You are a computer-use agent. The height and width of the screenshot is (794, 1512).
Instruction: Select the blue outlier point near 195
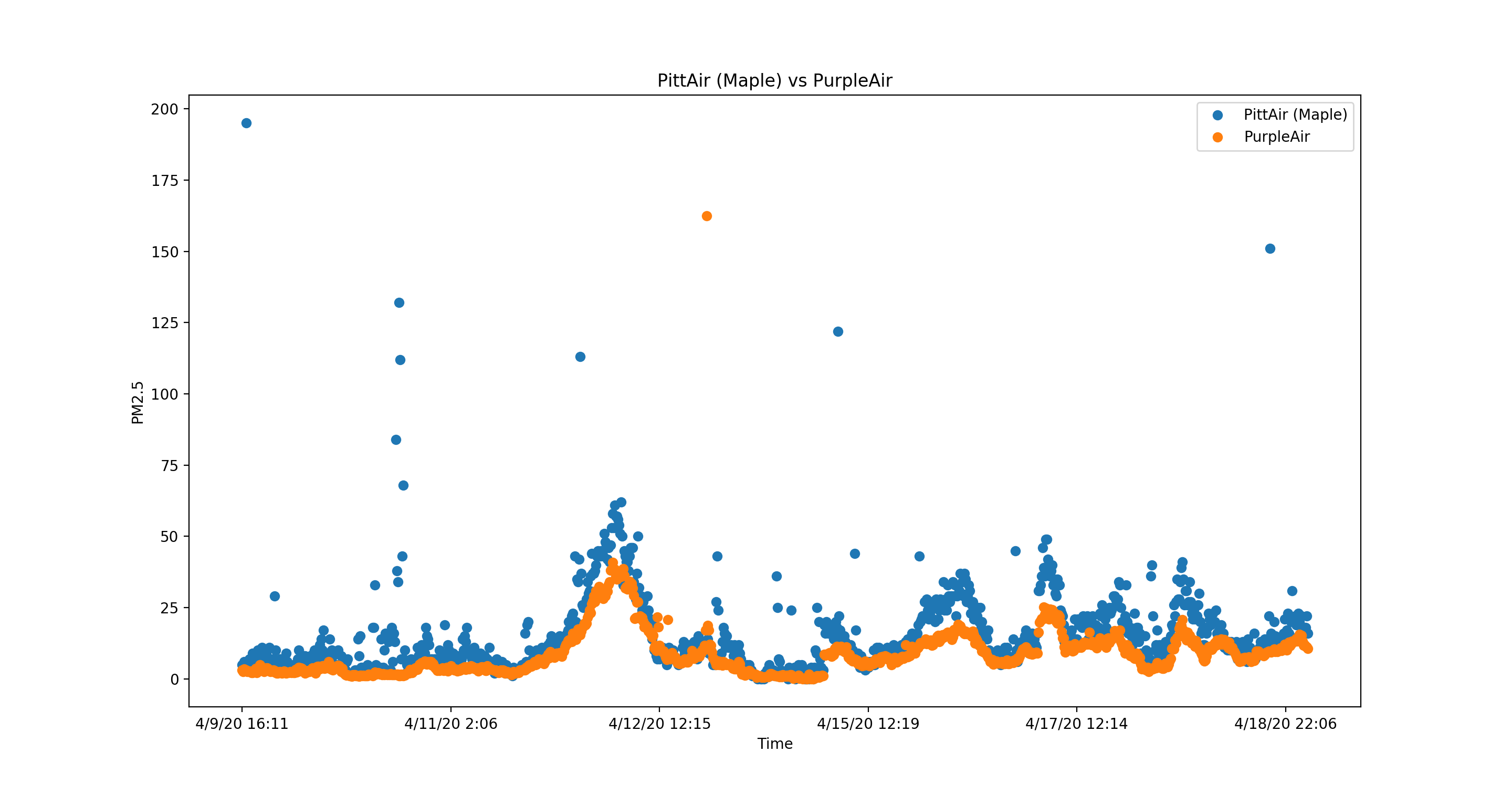tap(247, 123)
